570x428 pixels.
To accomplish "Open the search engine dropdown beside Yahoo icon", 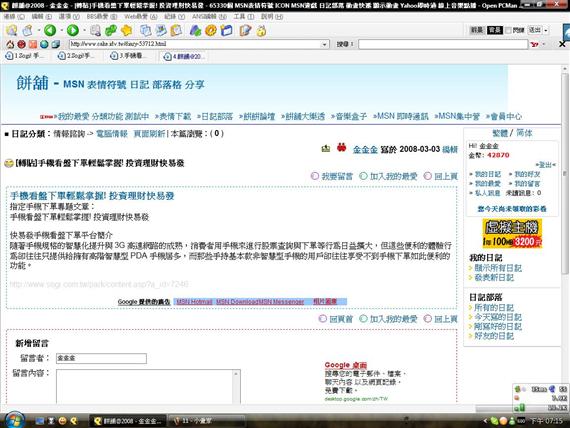I will coord(544,44).
